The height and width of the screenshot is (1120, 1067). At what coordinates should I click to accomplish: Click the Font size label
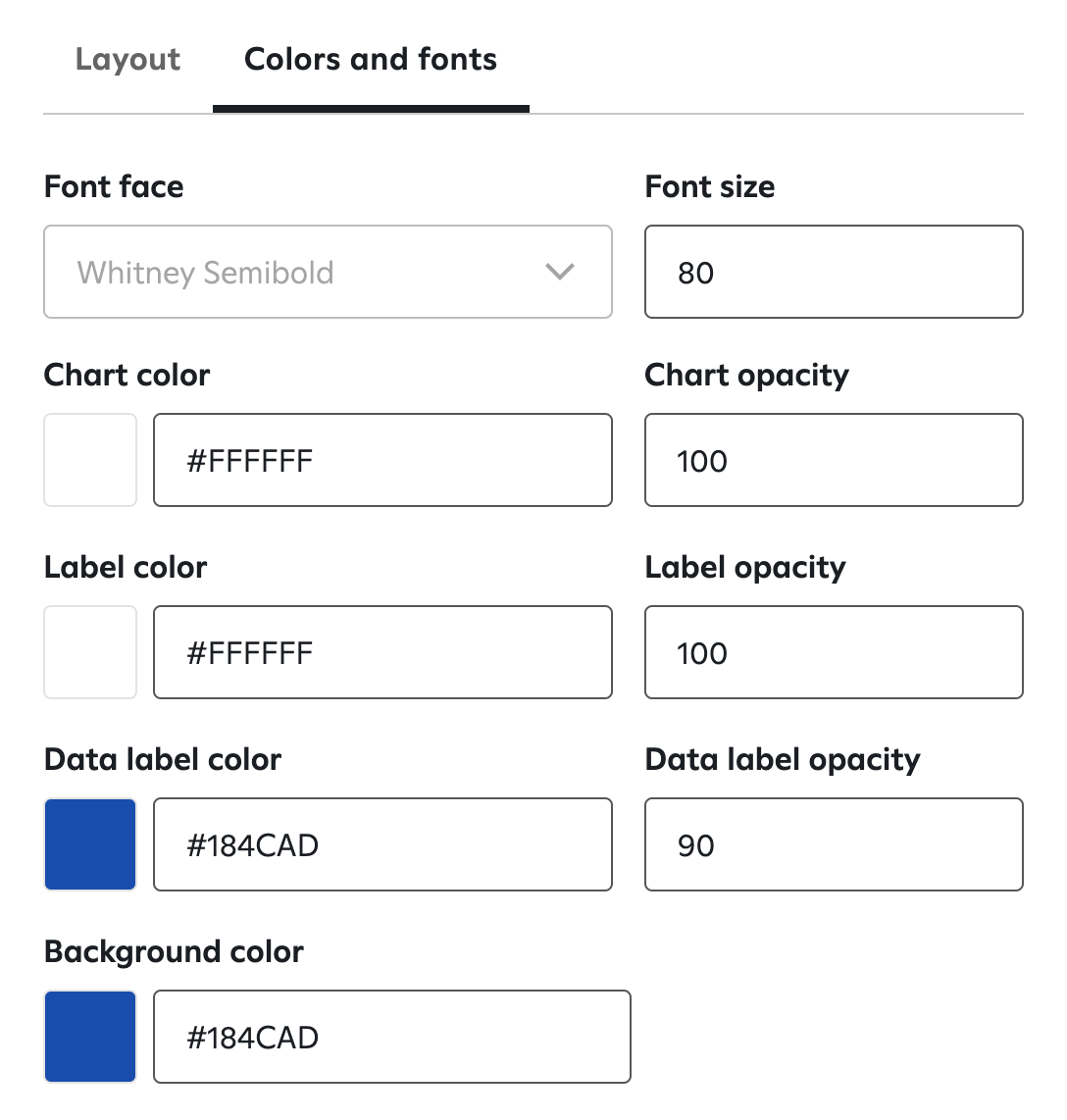pos(710,187)
